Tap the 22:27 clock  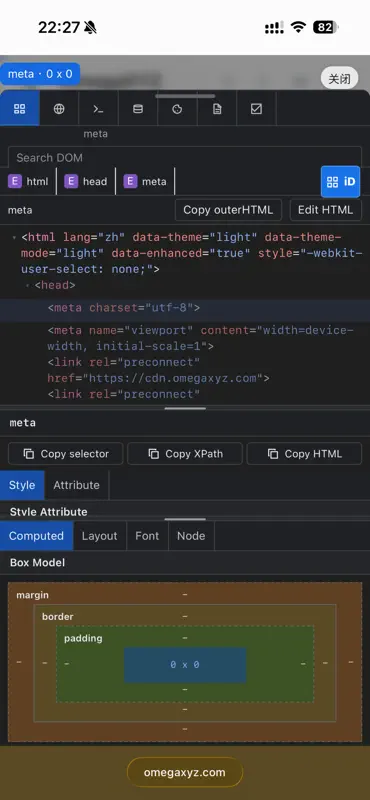(x=59, y=28)
